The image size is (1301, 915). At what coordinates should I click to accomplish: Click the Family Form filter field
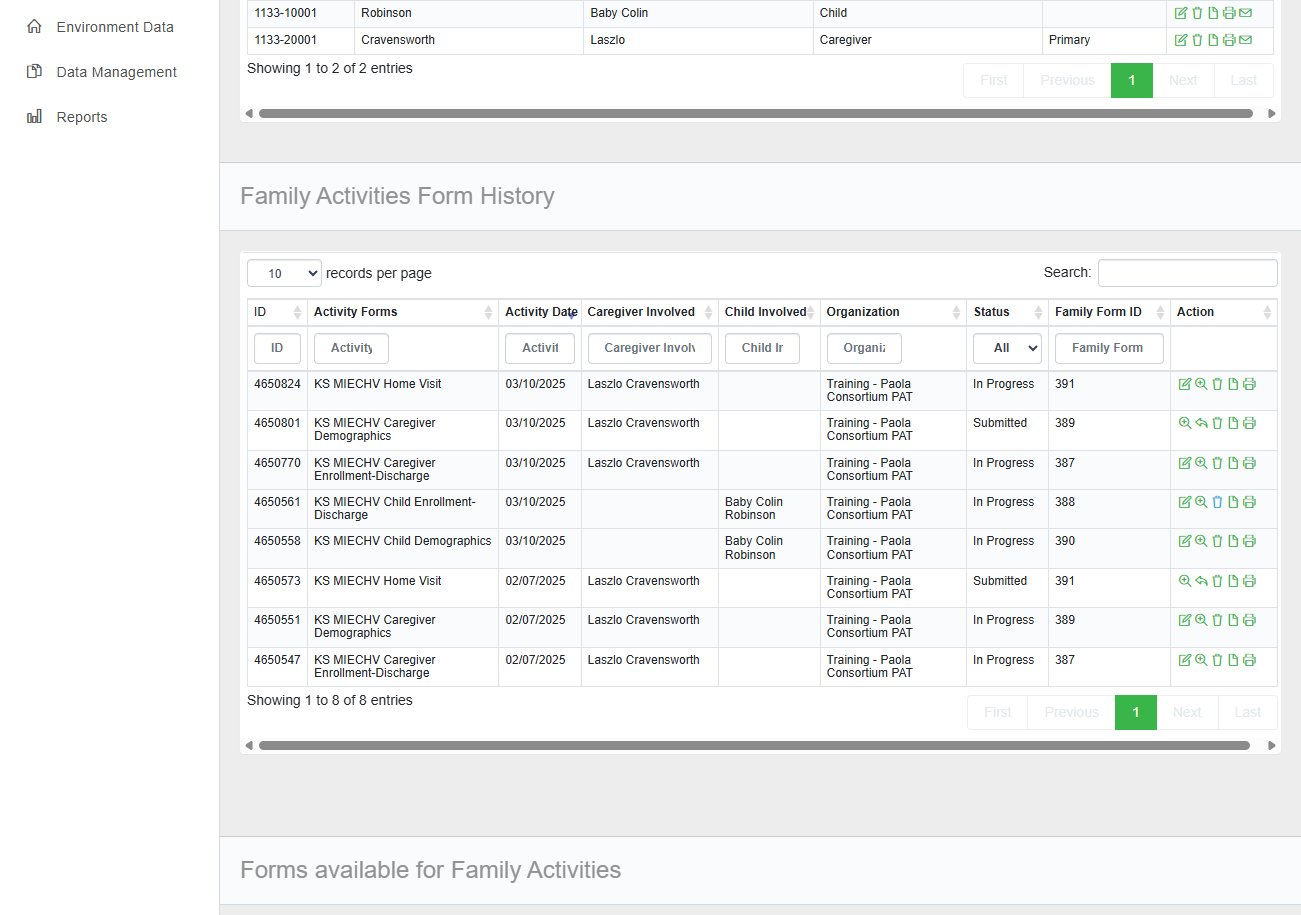point(1109,348)
